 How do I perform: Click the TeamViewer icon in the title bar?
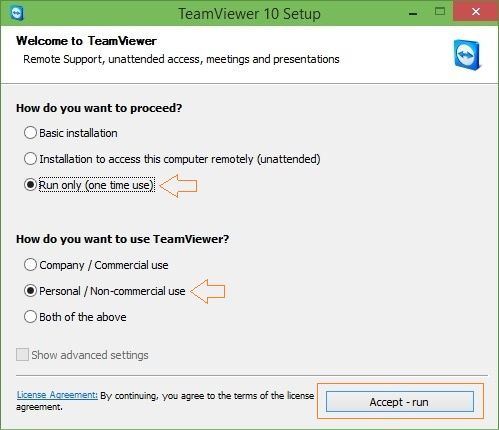(17, 13)
